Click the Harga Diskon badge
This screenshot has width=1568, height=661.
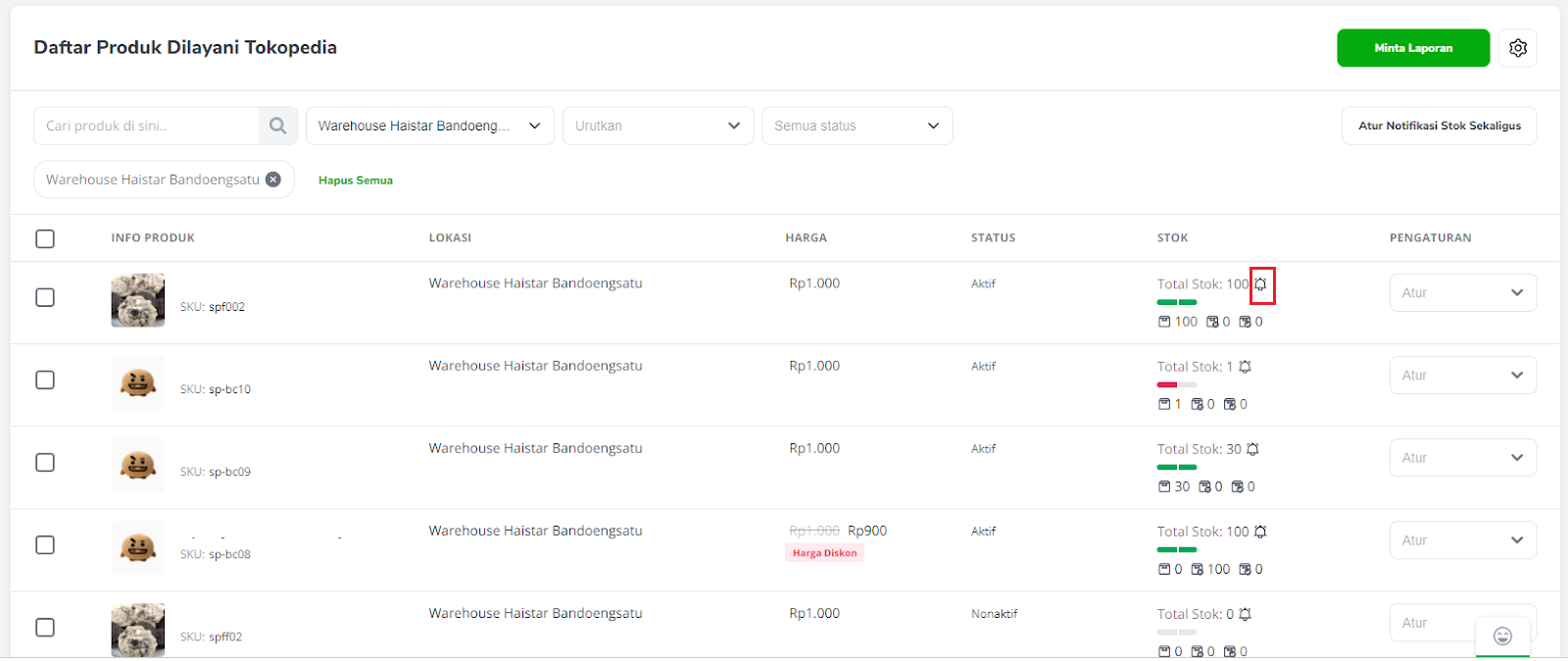click(x=825, y=553)
